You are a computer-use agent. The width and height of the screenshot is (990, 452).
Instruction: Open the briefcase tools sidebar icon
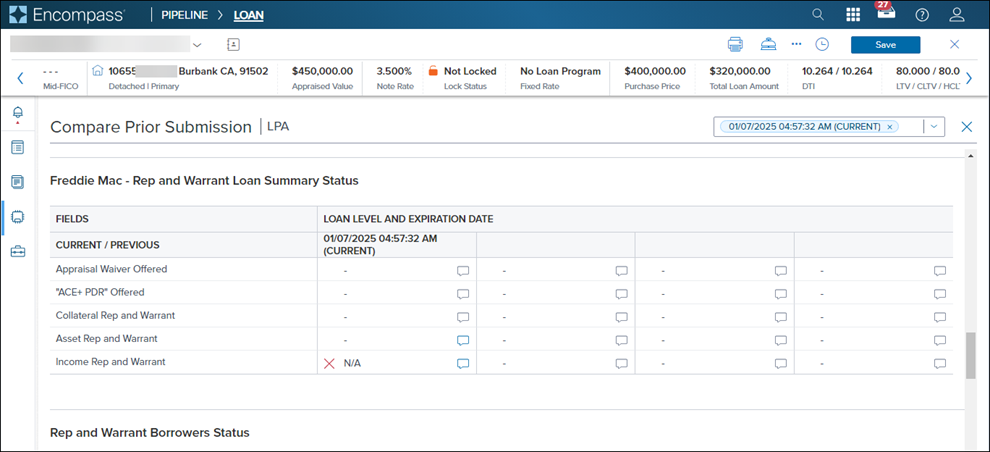click(18, 252)
